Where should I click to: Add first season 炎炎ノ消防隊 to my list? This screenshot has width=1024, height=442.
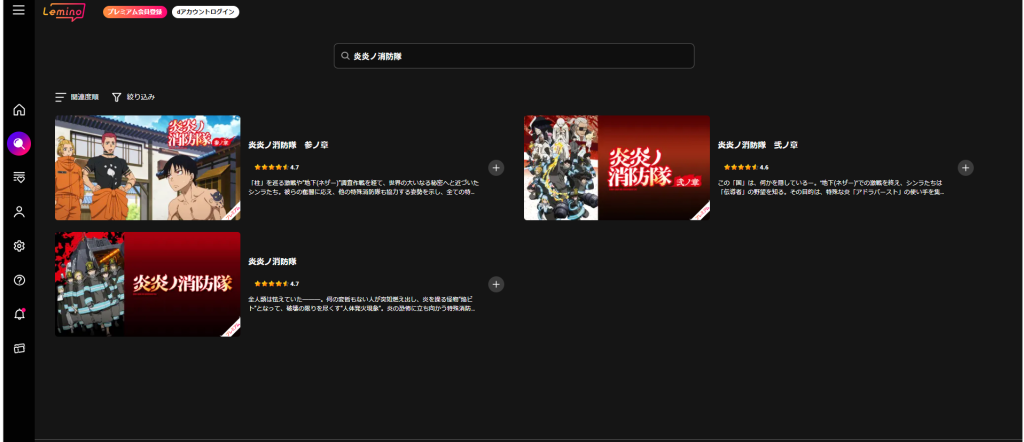pyautogui.click(x=496, y=284)
